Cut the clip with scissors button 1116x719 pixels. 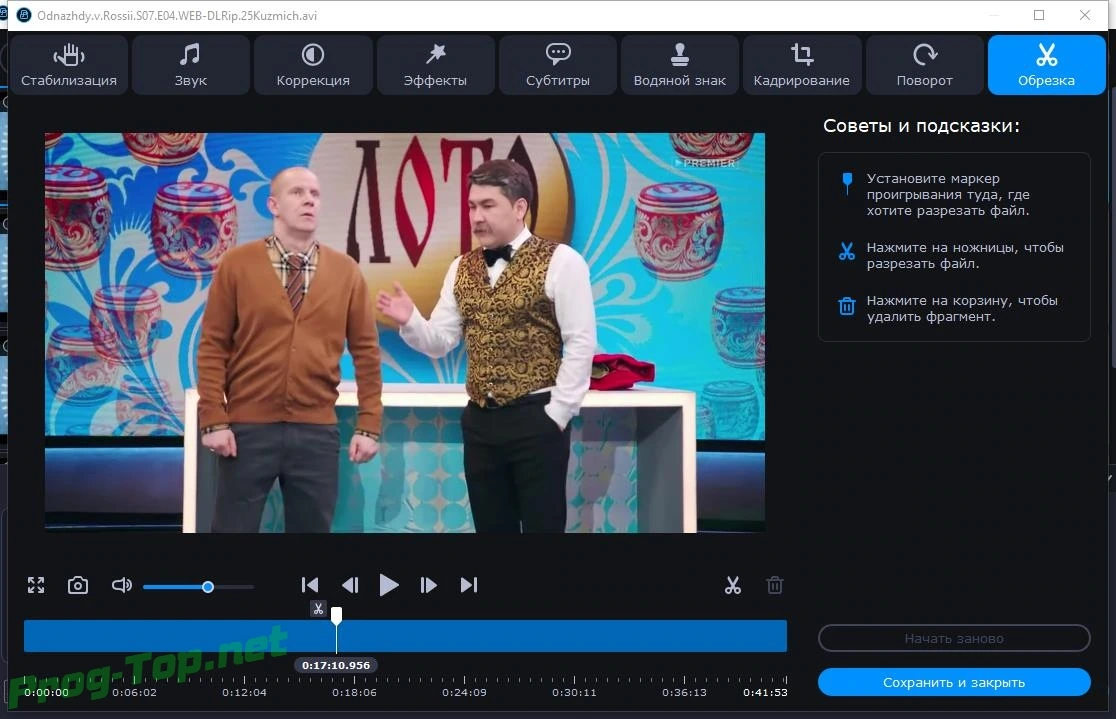[x=732, y=585]
